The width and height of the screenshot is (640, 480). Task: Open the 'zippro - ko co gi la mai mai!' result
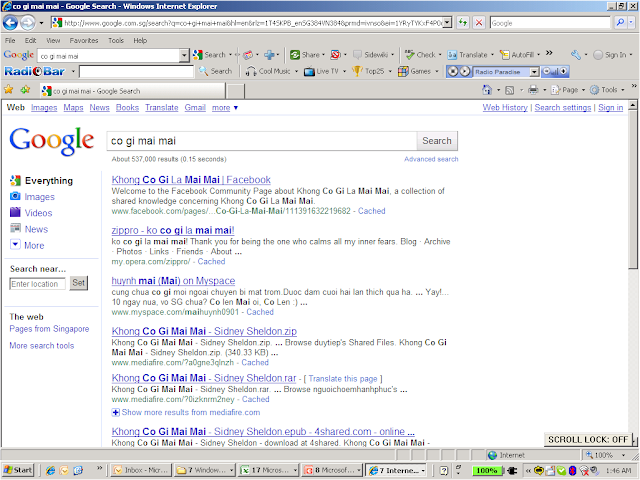[x=173, y=230]
